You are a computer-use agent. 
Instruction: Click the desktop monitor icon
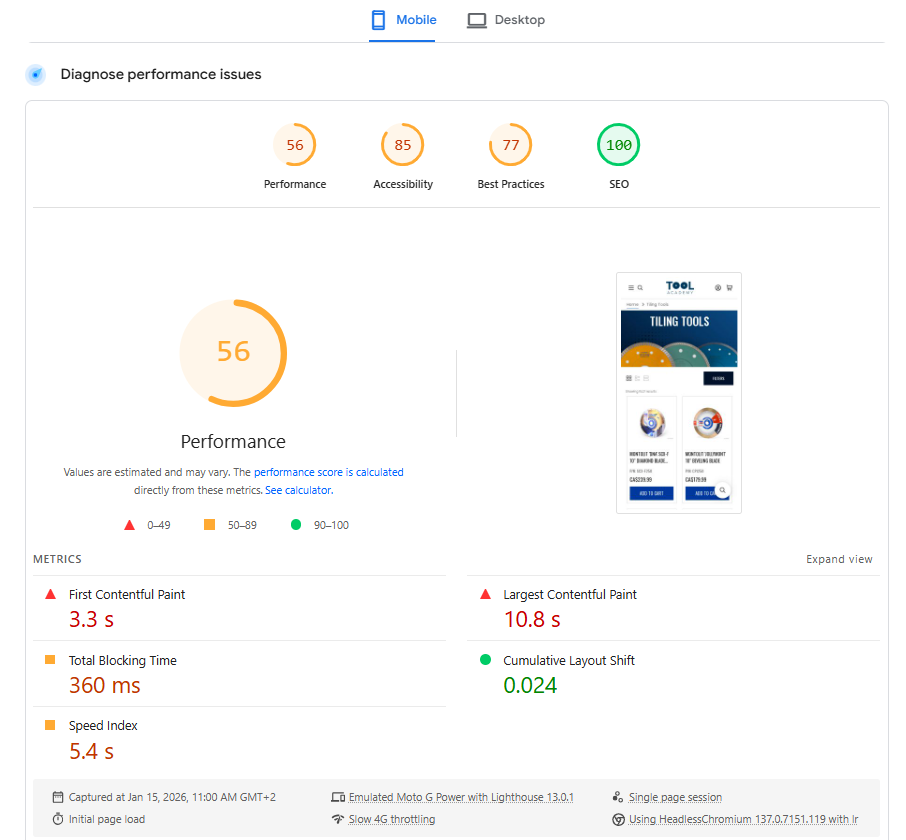click(x=477, y=20)
